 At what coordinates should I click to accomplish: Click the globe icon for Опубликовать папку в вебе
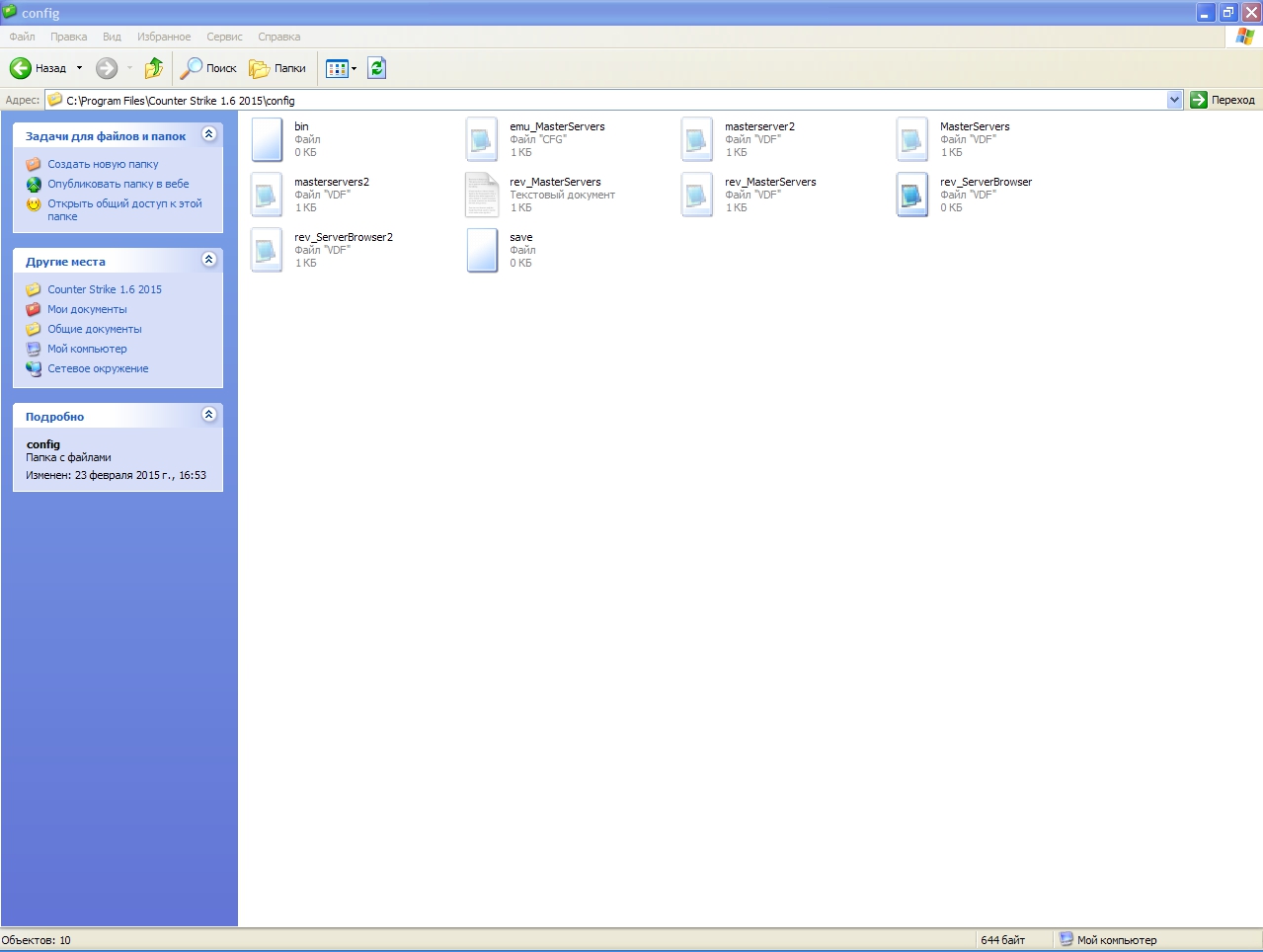(34, 184)
